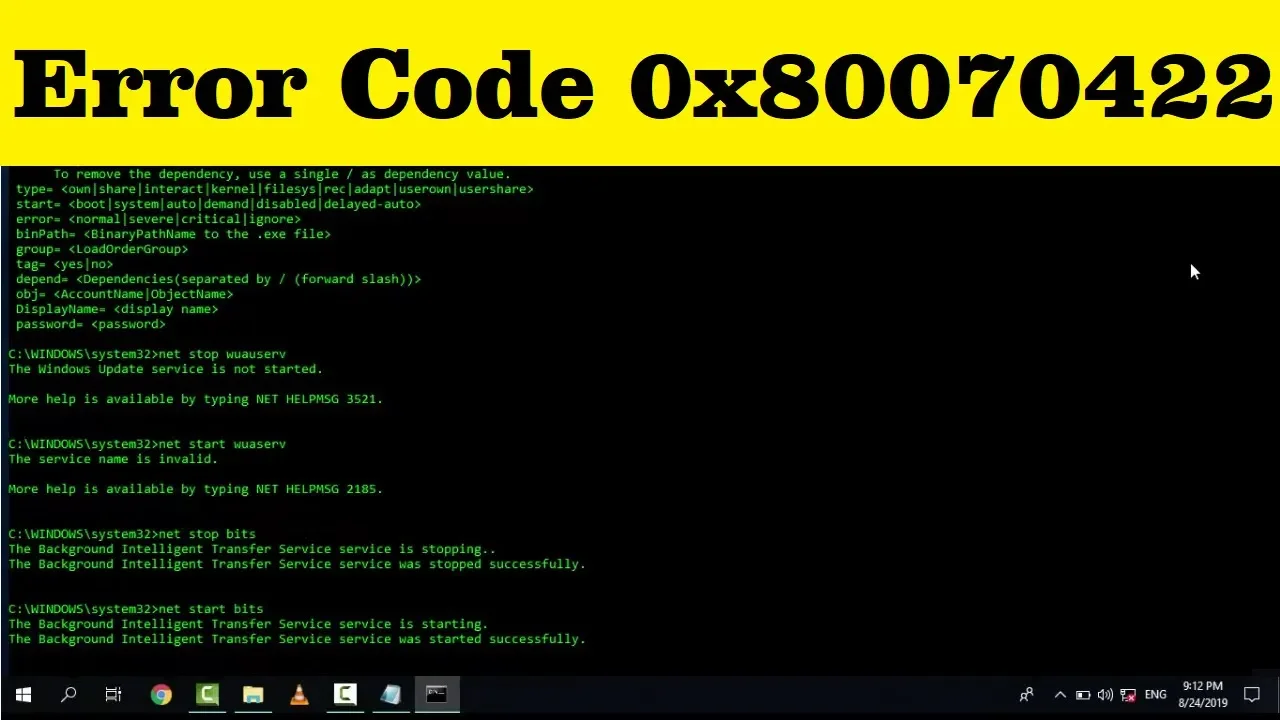
Task: Click the BITS 'service is stopping..' line
Action: click(252, 549)
